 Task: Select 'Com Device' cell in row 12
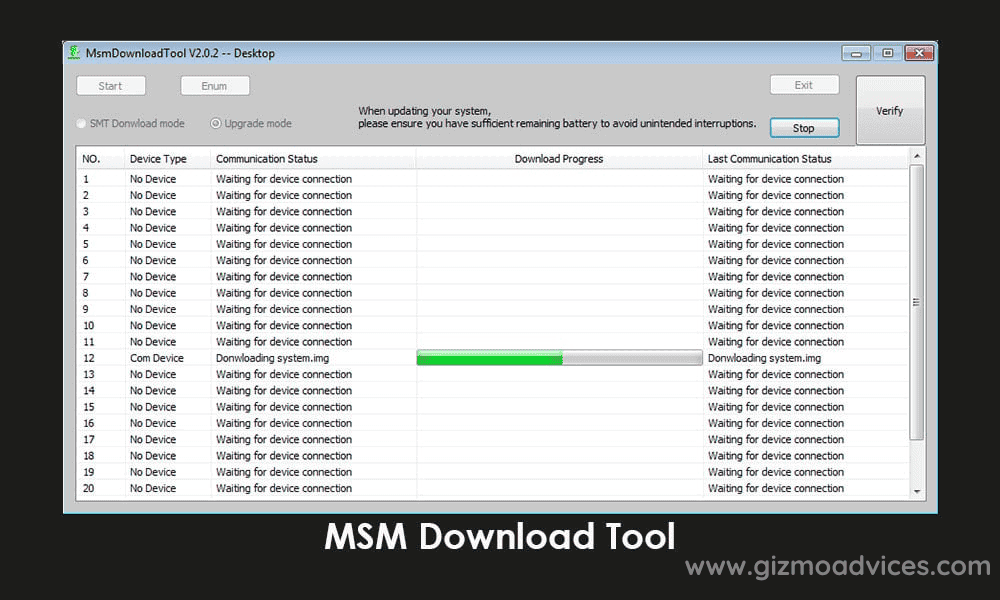(x=157, y=358)
